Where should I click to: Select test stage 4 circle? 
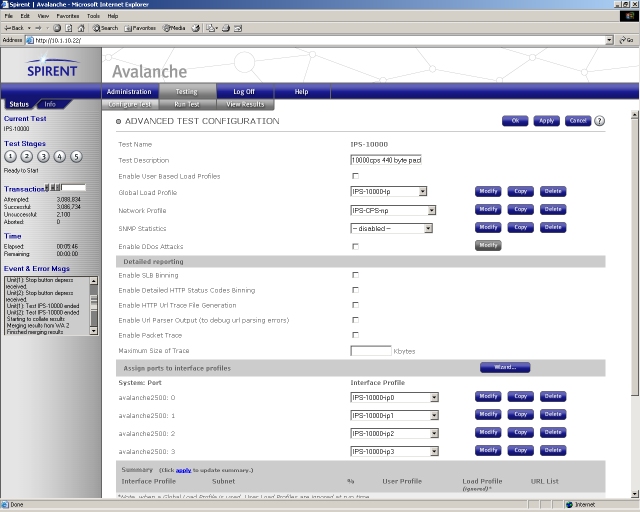[x=60, y=156]
